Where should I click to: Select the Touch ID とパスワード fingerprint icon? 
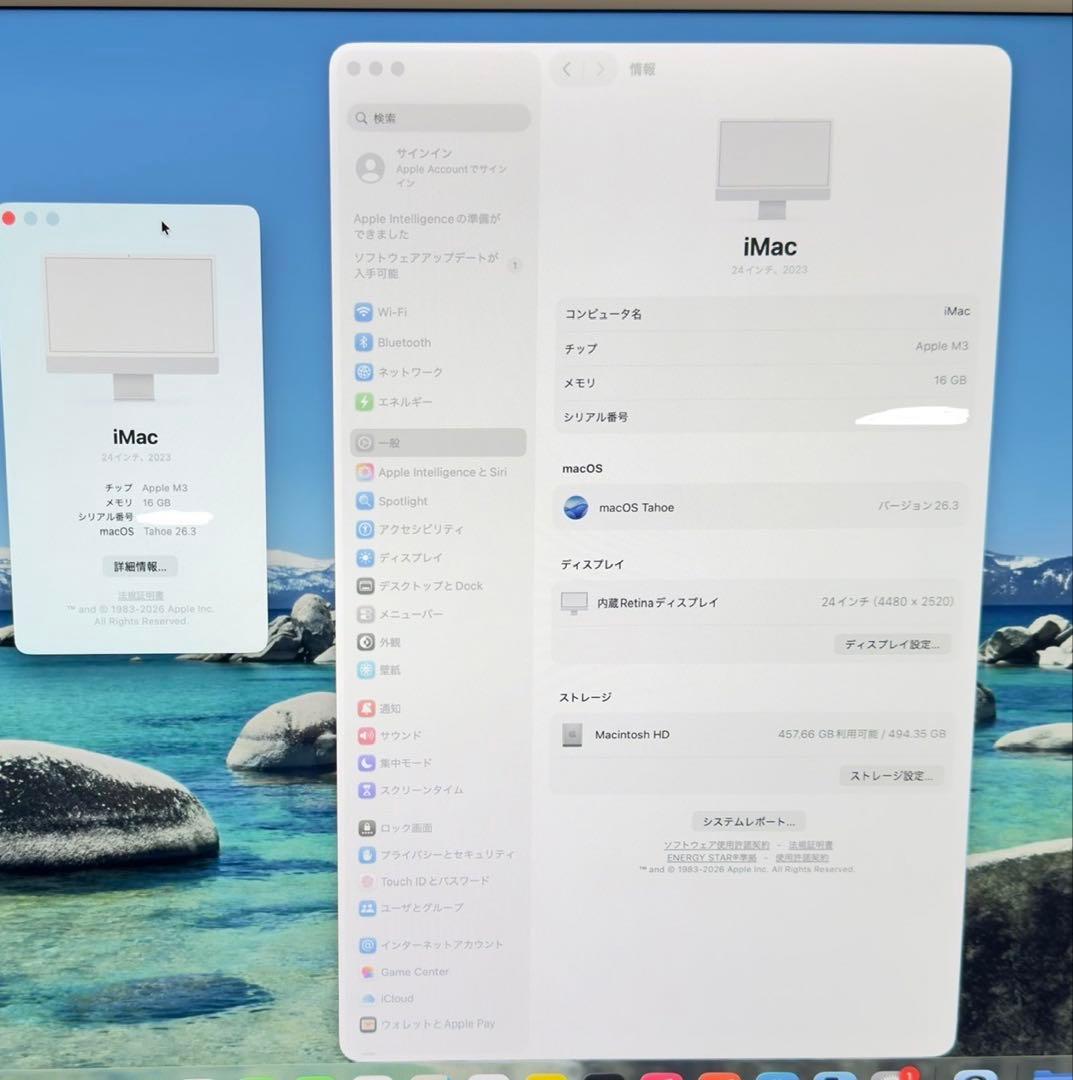[367, 882]
